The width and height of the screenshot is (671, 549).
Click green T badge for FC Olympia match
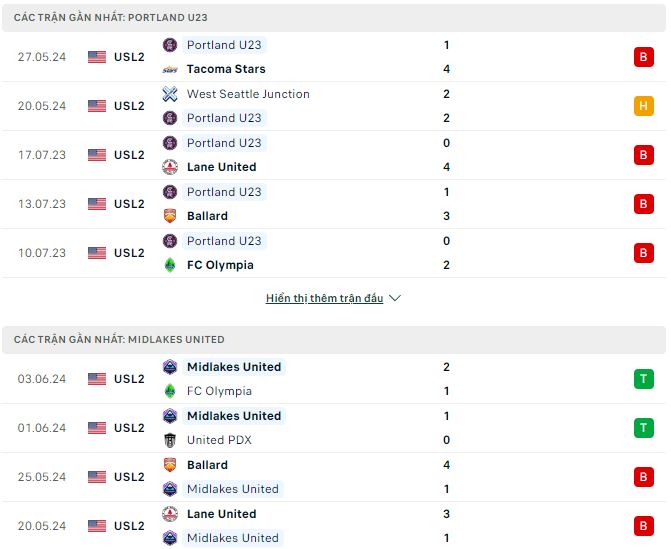click(644, 379)
